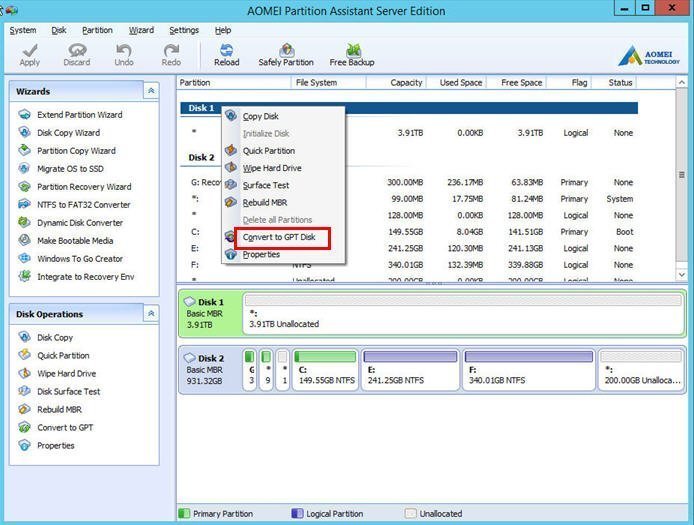Image resolution: width=694 pixels, height=525 pixels.
Task: Sort by Free Space column header
Action: tap(517, 83)
